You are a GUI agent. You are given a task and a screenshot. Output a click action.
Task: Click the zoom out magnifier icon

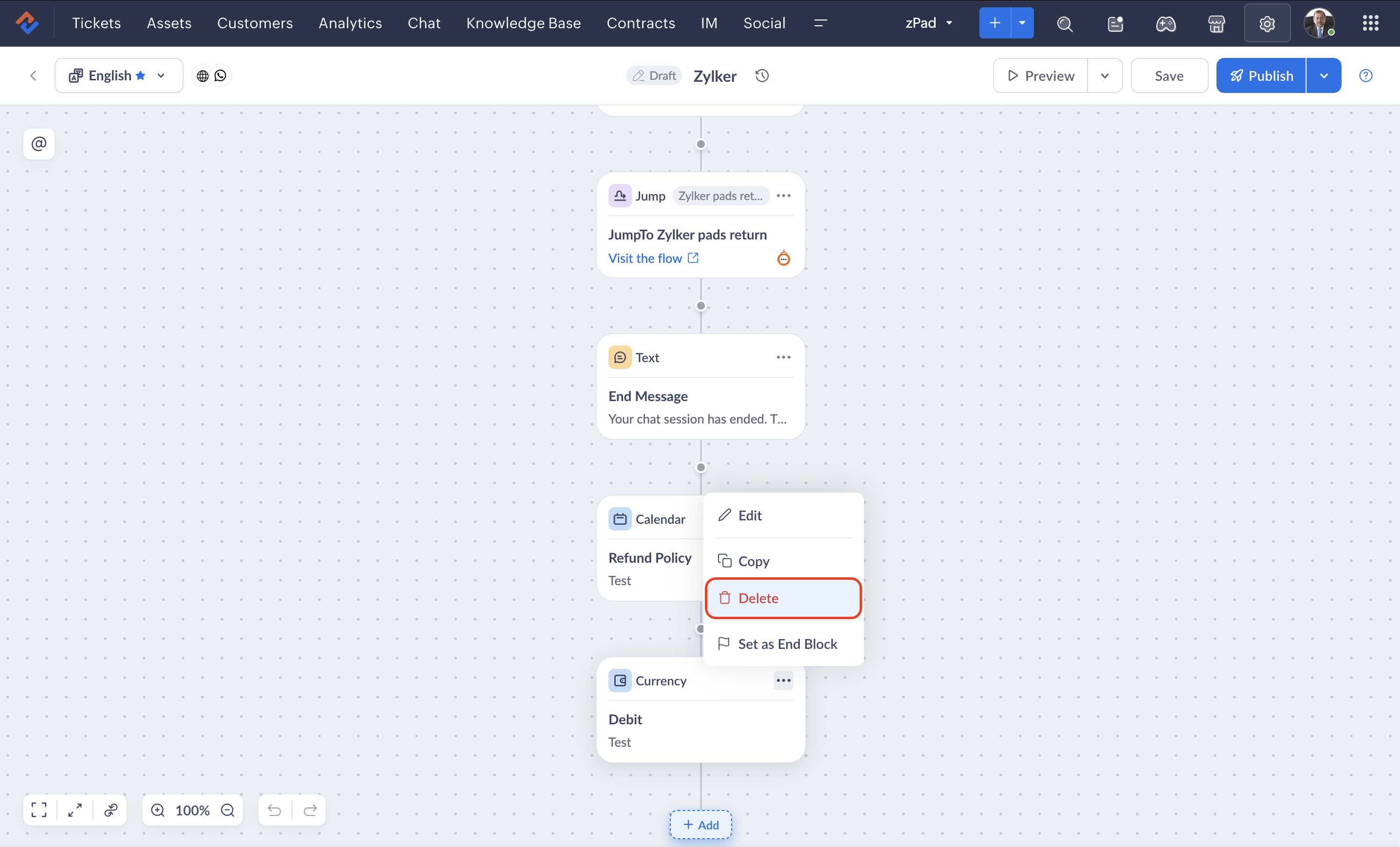pos(228,810)
